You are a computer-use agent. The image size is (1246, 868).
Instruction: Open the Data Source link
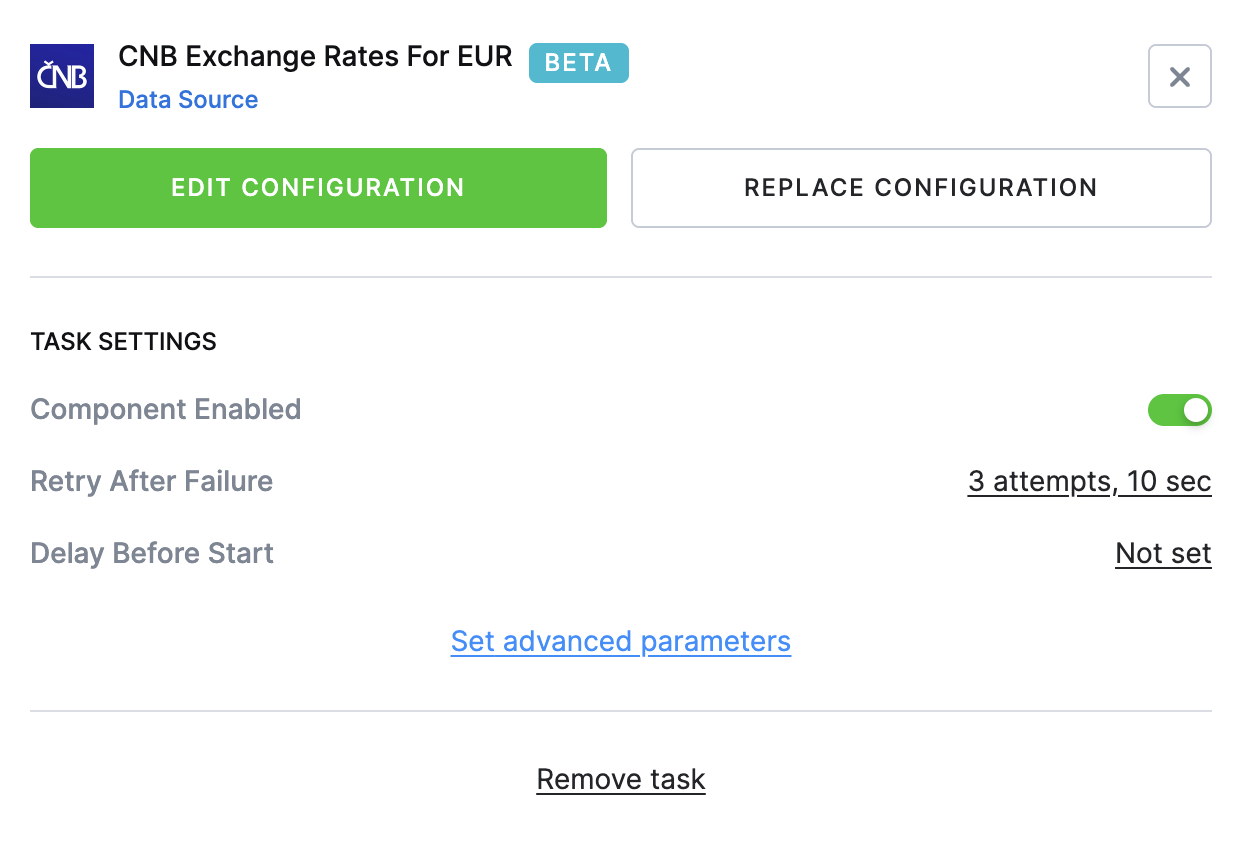tap(188, 100)
